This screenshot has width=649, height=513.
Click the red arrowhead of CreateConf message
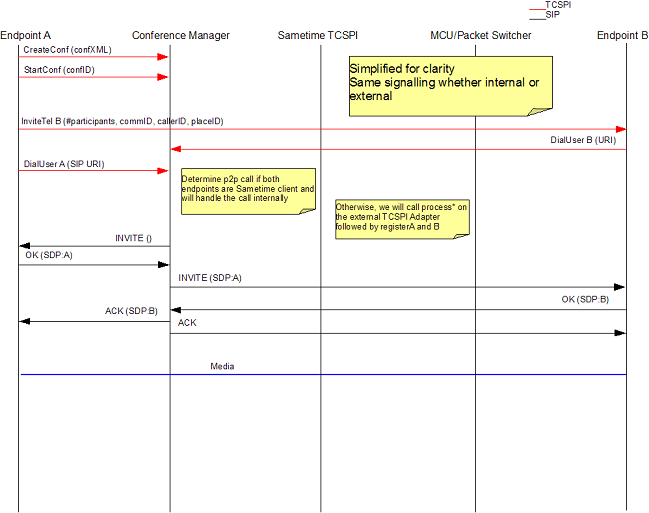pyautogui.click(x=163, y=57)
